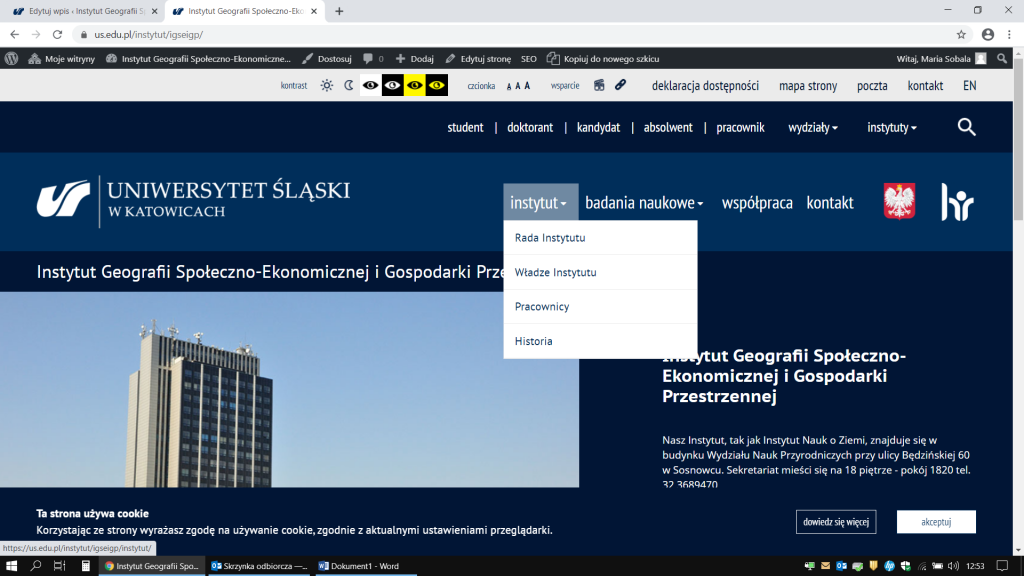Set medium font size A
This screenshot has width=1024, height=576.
click(x=517, y=86)
